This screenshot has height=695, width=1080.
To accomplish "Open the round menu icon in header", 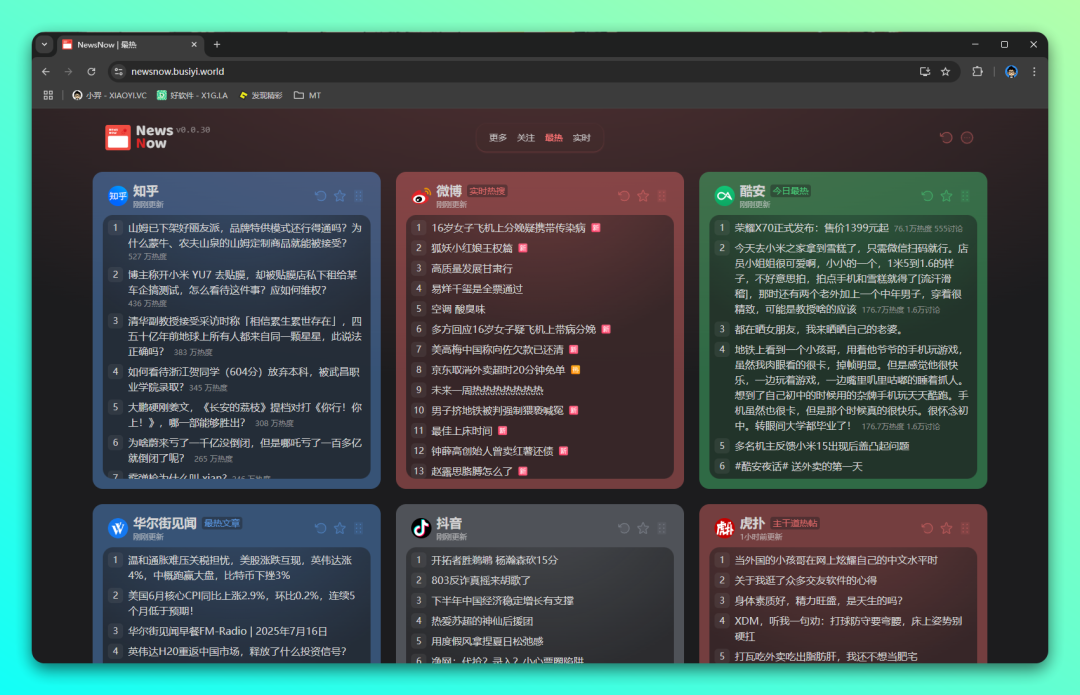I will 967,138.
